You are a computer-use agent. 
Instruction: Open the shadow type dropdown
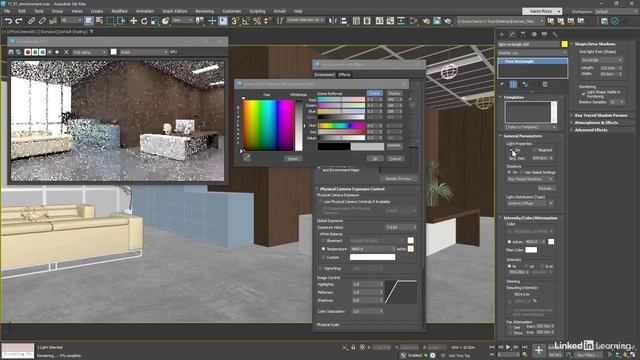(530, 179)
